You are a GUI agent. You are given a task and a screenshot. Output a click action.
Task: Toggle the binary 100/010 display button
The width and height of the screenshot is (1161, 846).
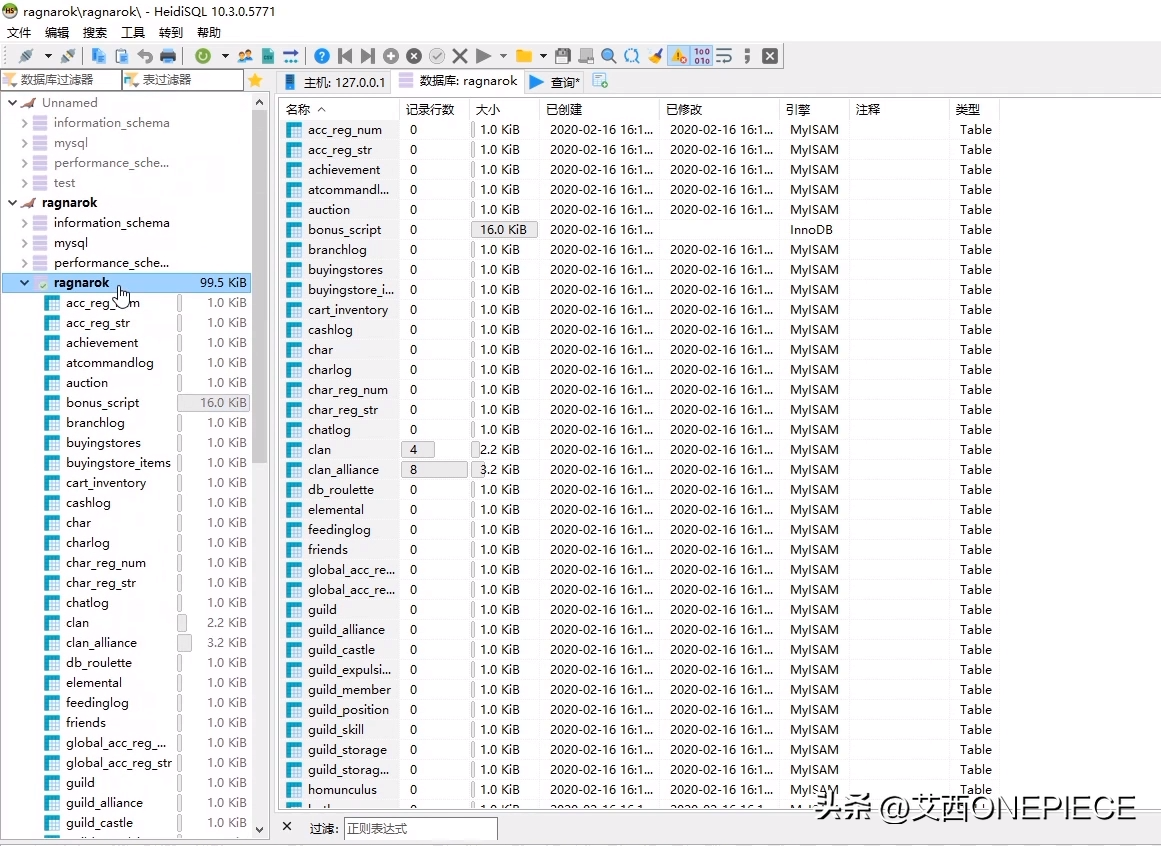point(701,56)
